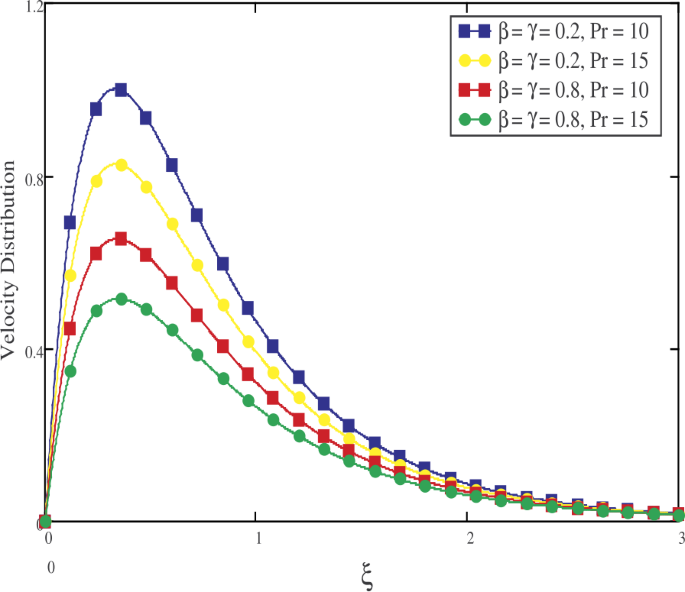
Task: Click the 0.8 tick label on the y-axis
Action: [x=33, y=180]
